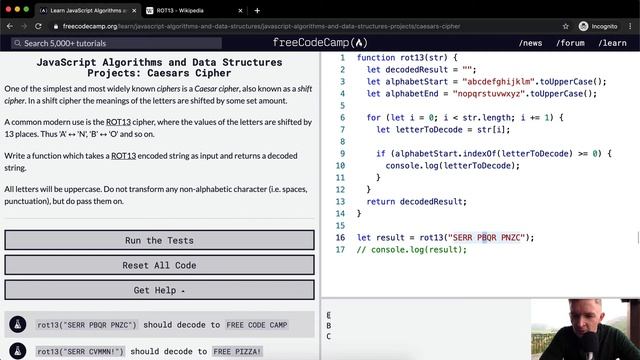Click the commented console.log on line 17
The image size is (640, 360).
point(411,249)
